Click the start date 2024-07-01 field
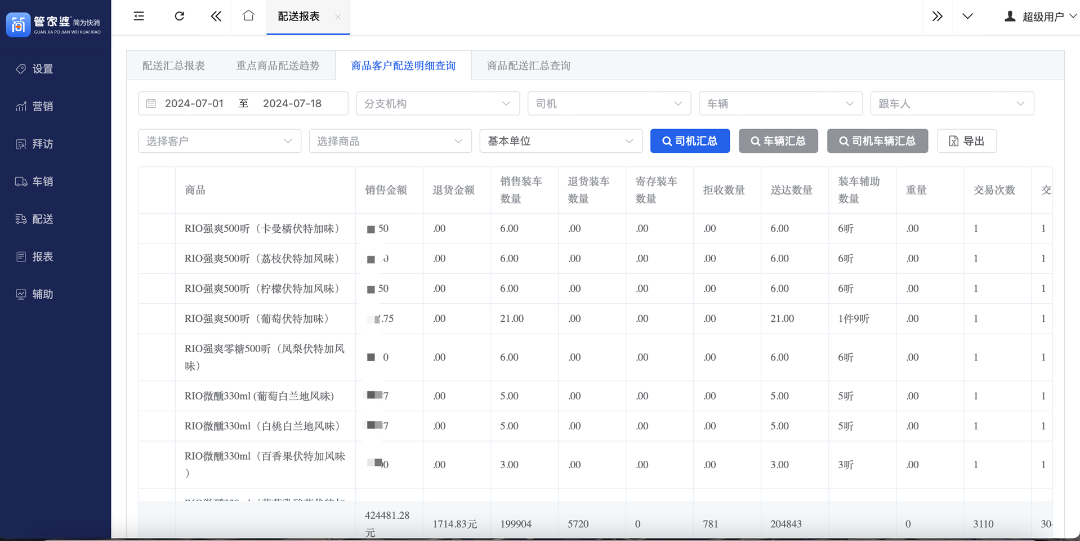 (194, 104)
